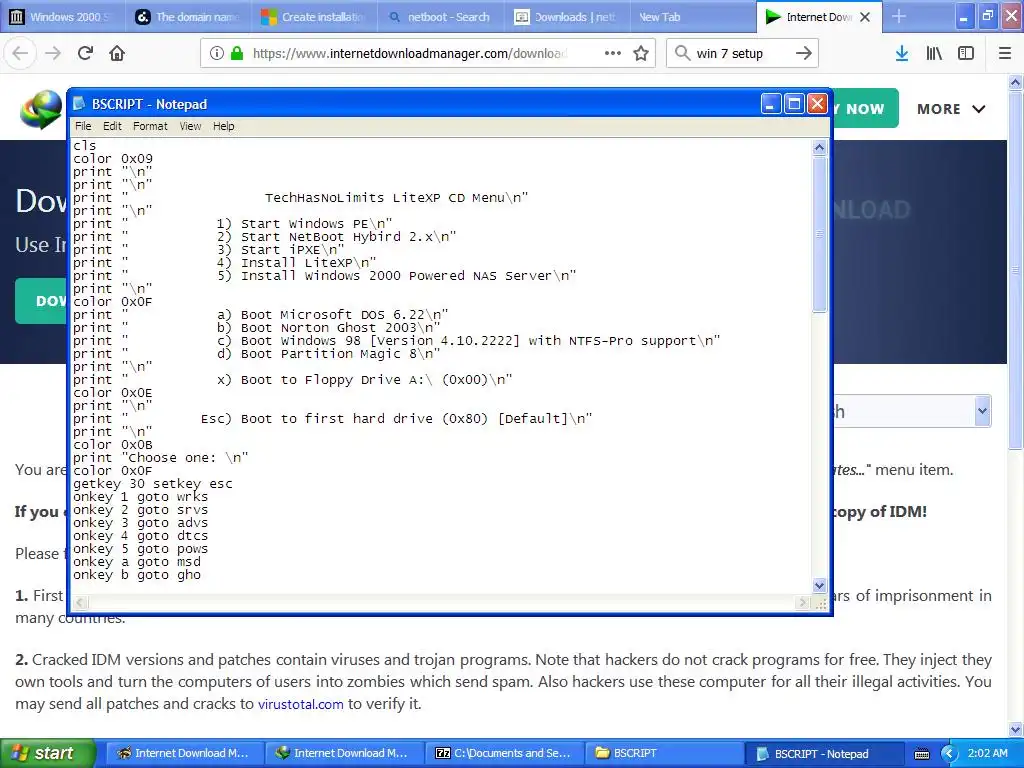Image resolution: width=1024 pixels, height=768 pixels.
Task: Switch to the Downloads | netboot tab
Action: [566, 16]
